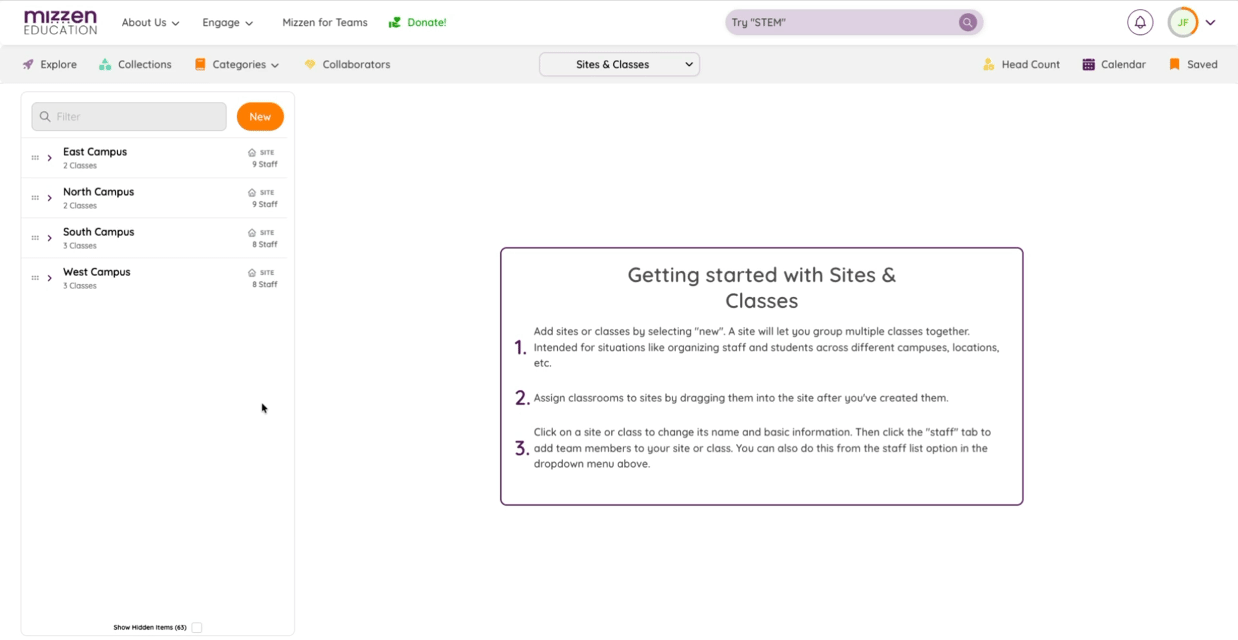
Task: Open the JF user avatar
Action: [x=1183, y=22]
